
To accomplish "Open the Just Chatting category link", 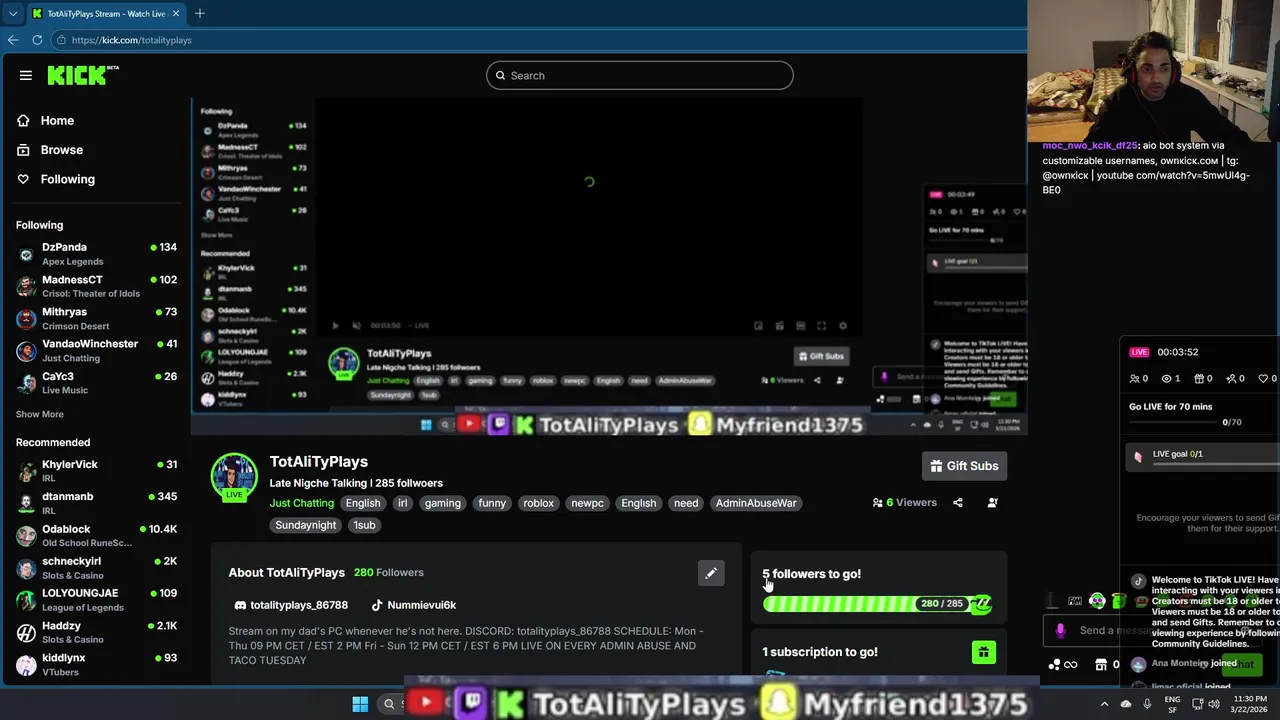I will 301,503.
